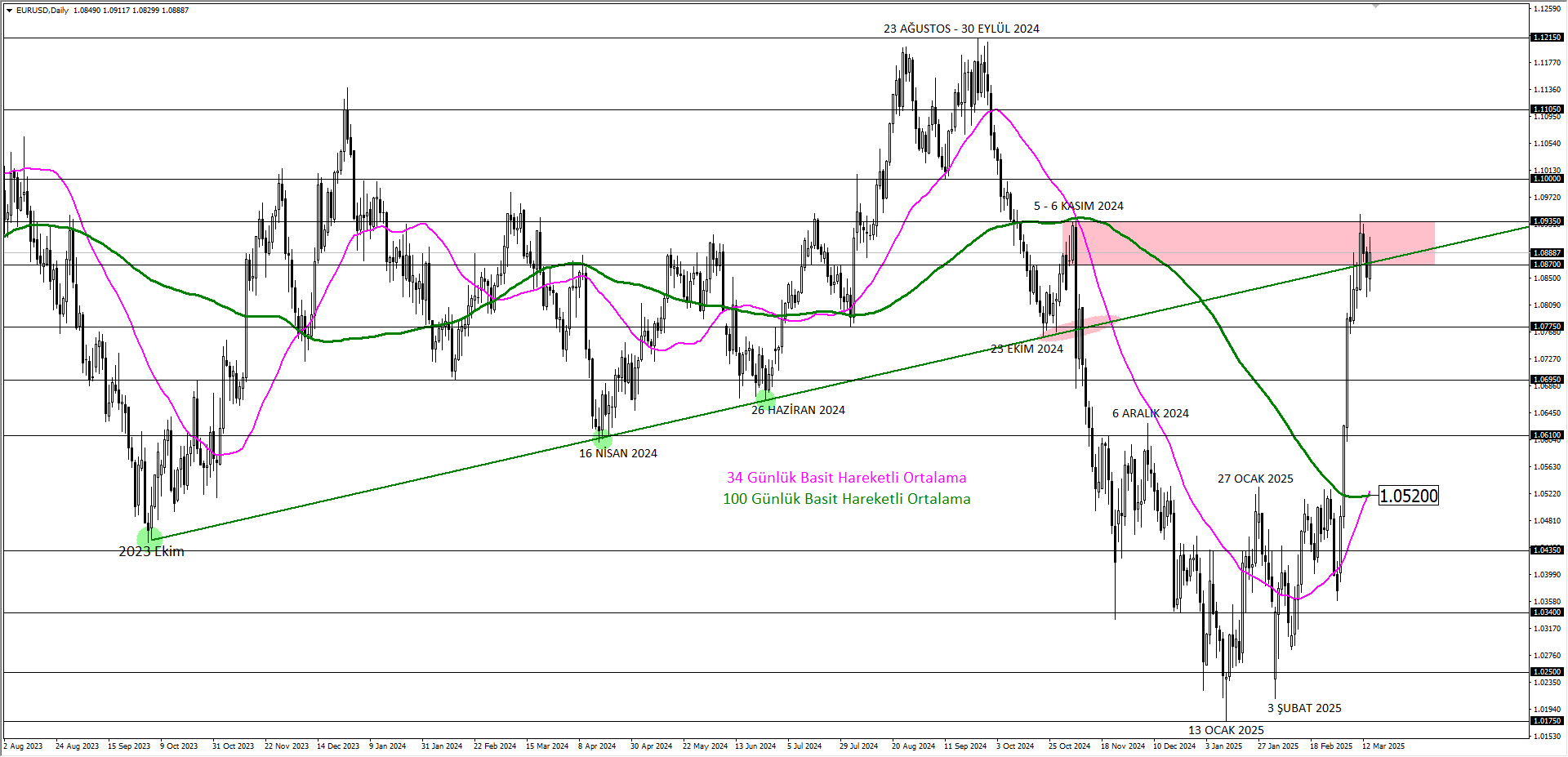Click the '6 ARALIK 2024' annotation
The width and height of the screenshot is (1568, 757).
pyautogui.click(x=1150, y=413)
